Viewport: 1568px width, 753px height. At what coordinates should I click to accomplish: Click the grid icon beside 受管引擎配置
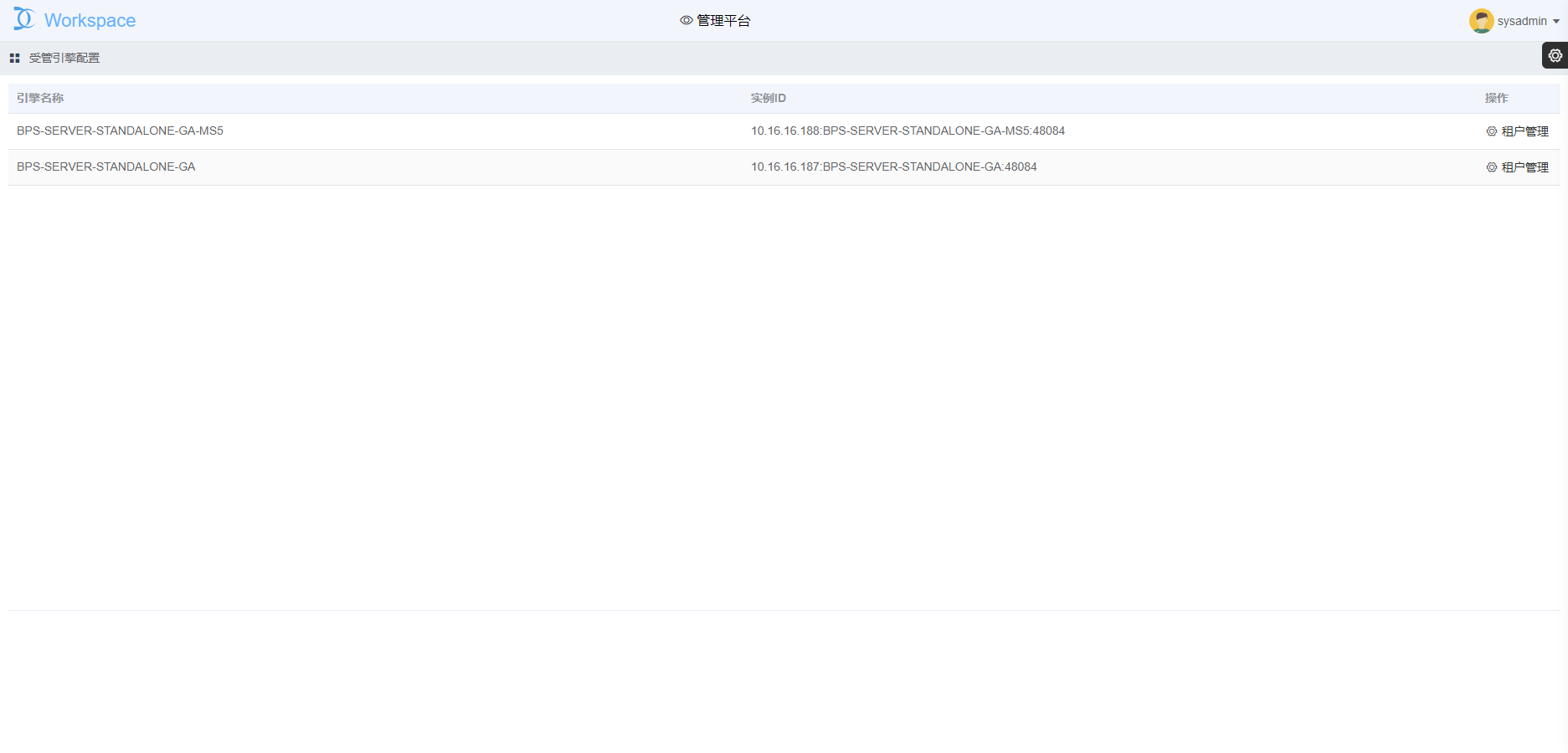(14, 59)
